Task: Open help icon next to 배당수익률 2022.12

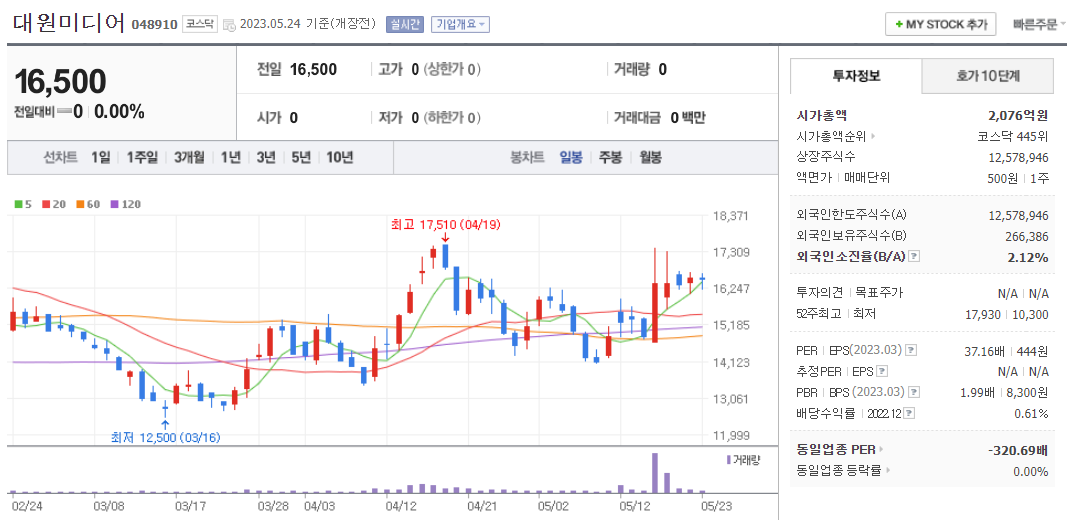Action: pyautogui.click(x=909, y=414)
